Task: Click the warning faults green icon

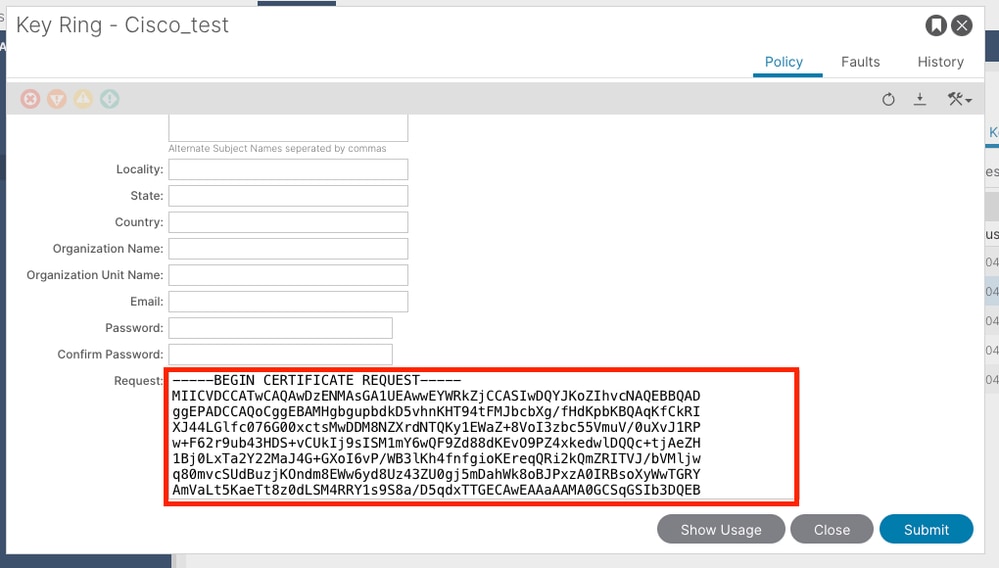Action: [110, 99]
